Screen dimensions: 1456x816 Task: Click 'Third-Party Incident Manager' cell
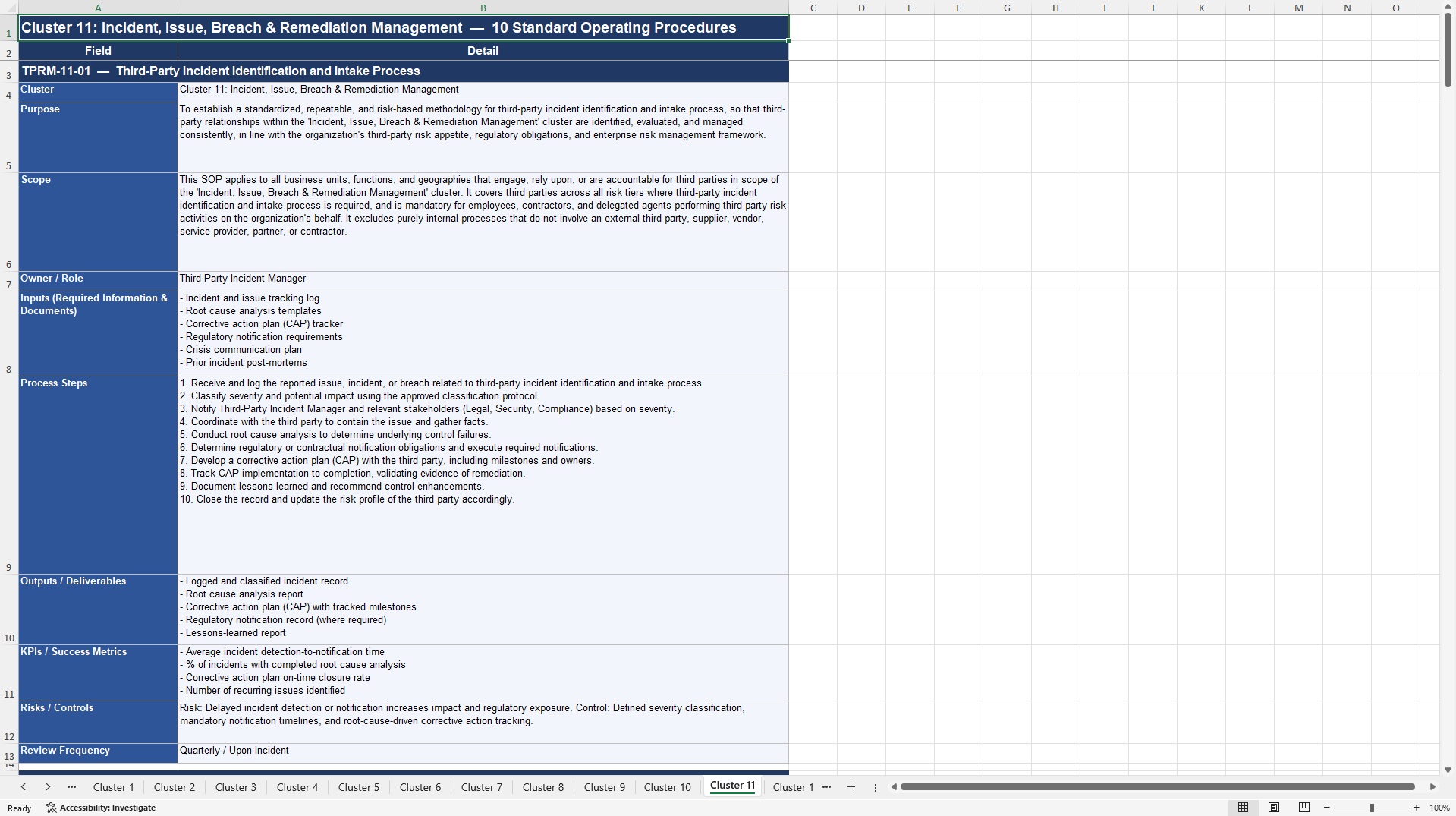pyautogui.click(x=483, y=282)
